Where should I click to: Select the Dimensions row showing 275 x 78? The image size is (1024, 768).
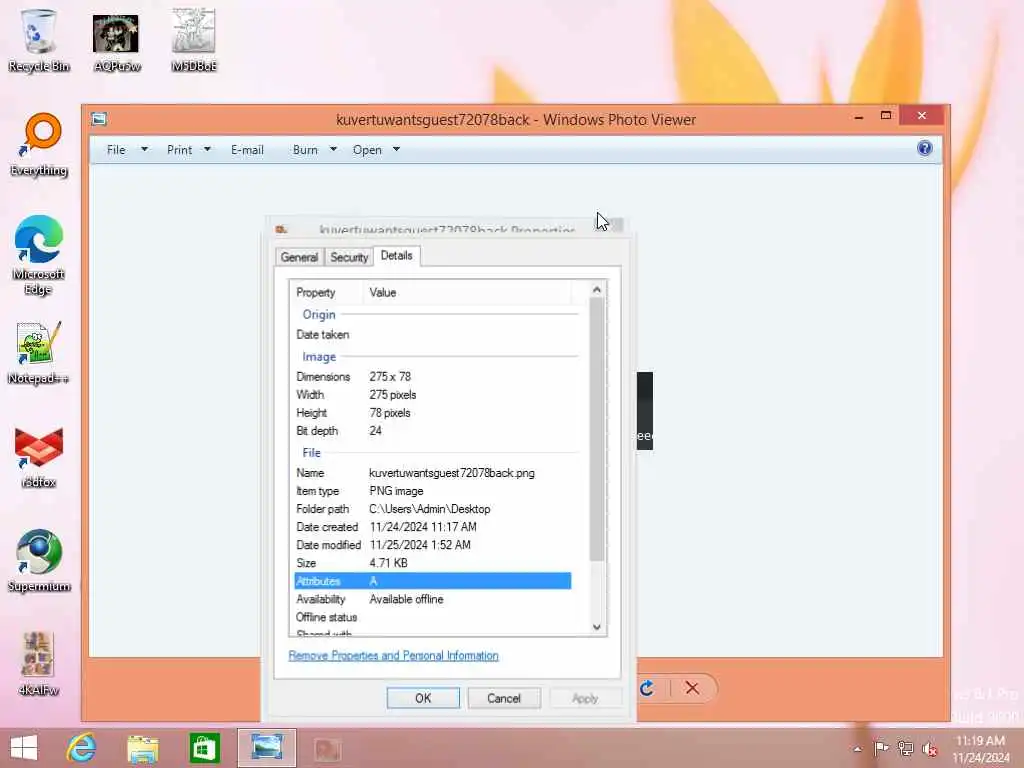pyautogui.click(x=432, y=377)
